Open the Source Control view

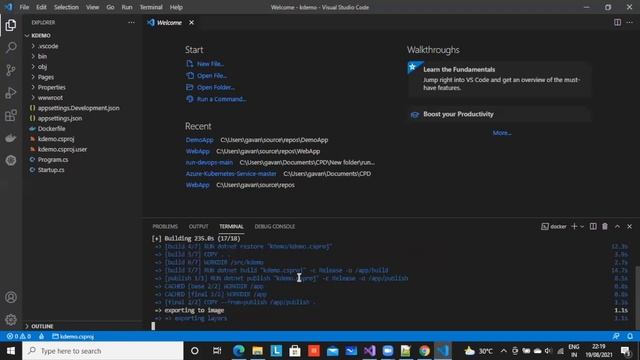pos(11,70)
